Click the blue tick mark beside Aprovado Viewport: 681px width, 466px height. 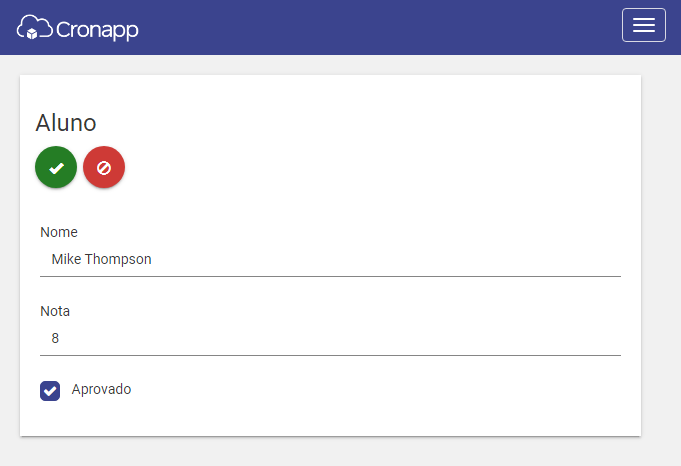click(x=50, y=391)
